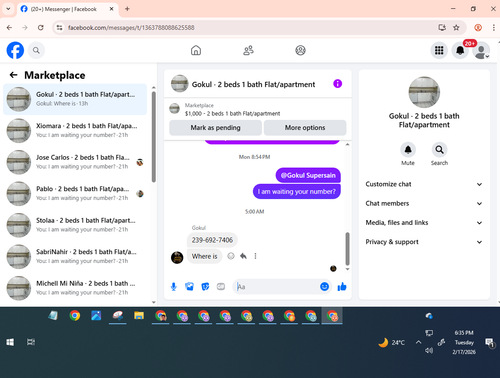Open the apps grid menu icon
Viewport: 500px width, 378px height.
coord(439,50)
